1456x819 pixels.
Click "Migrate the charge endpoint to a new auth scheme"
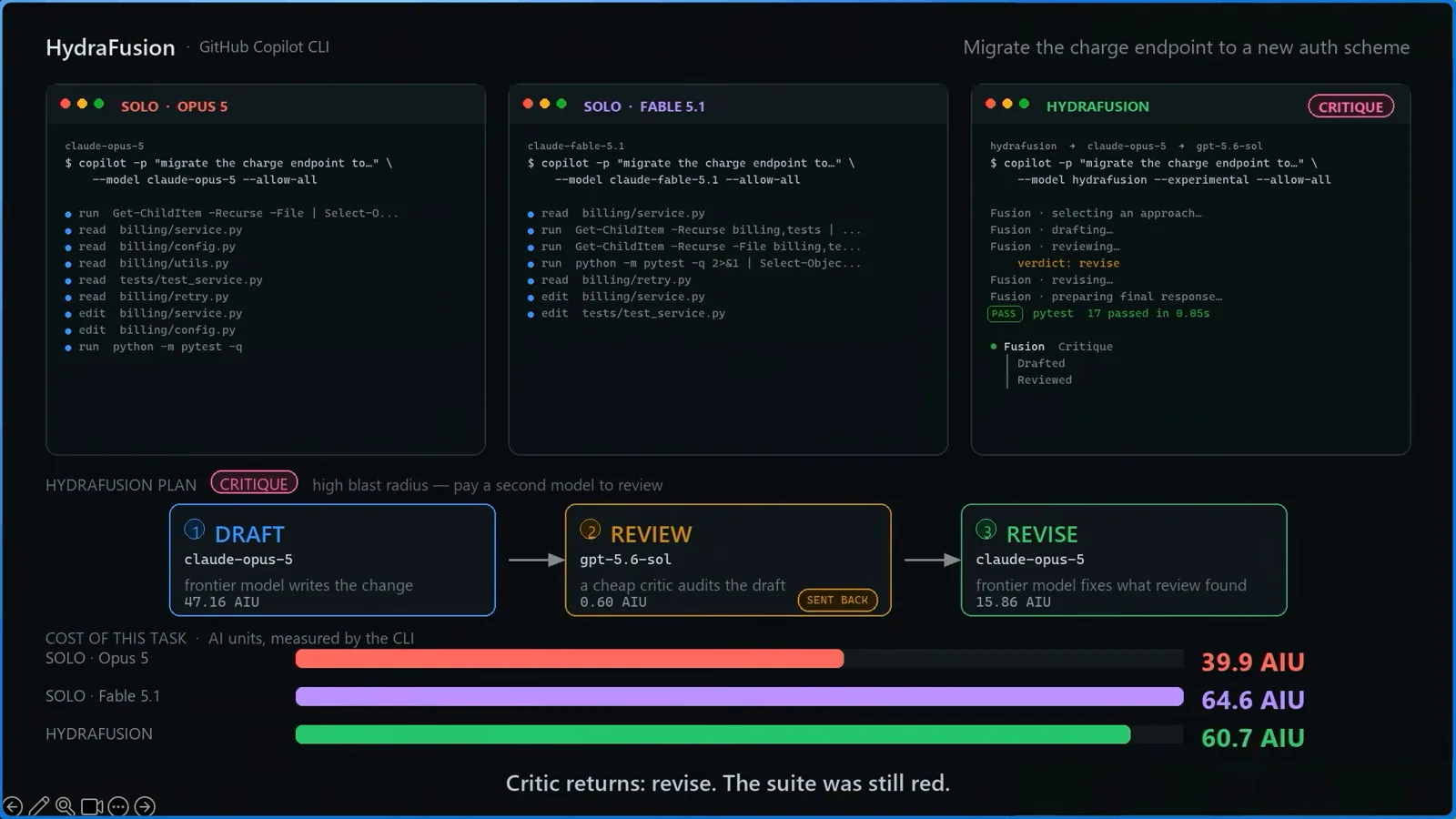tap(1187, 47)
